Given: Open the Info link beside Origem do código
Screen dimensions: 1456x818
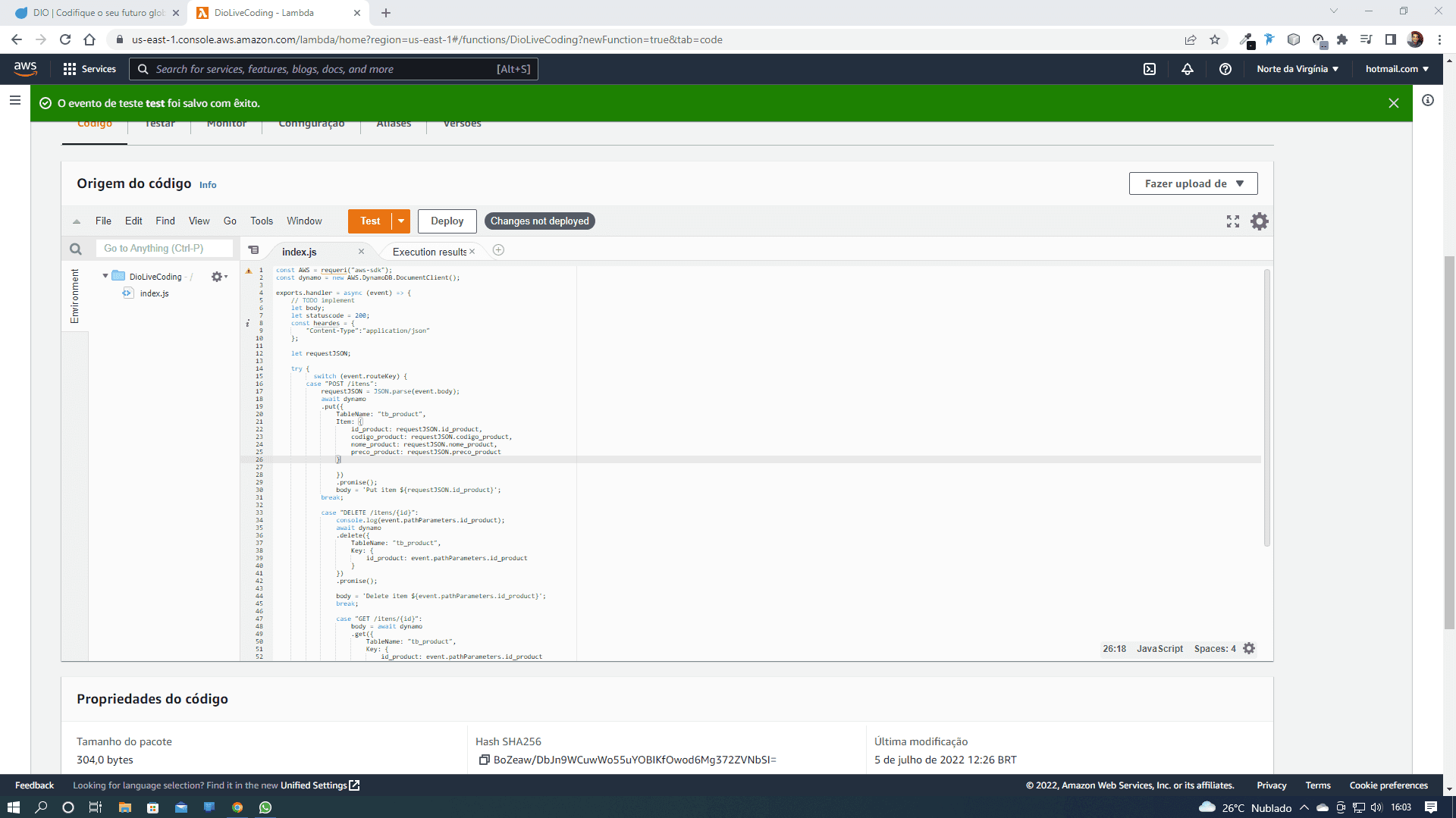Looking at the screenshot, I should tap(208, 185).
